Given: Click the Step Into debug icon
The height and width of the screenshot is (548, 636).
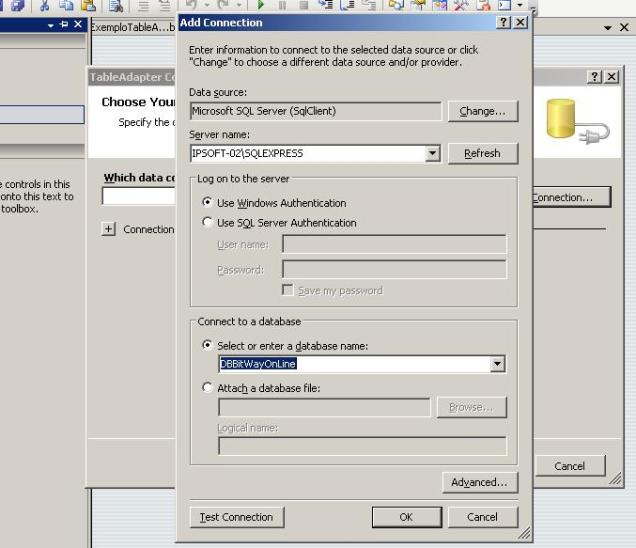Looking at the screenshot, I should tap(325, 5).
